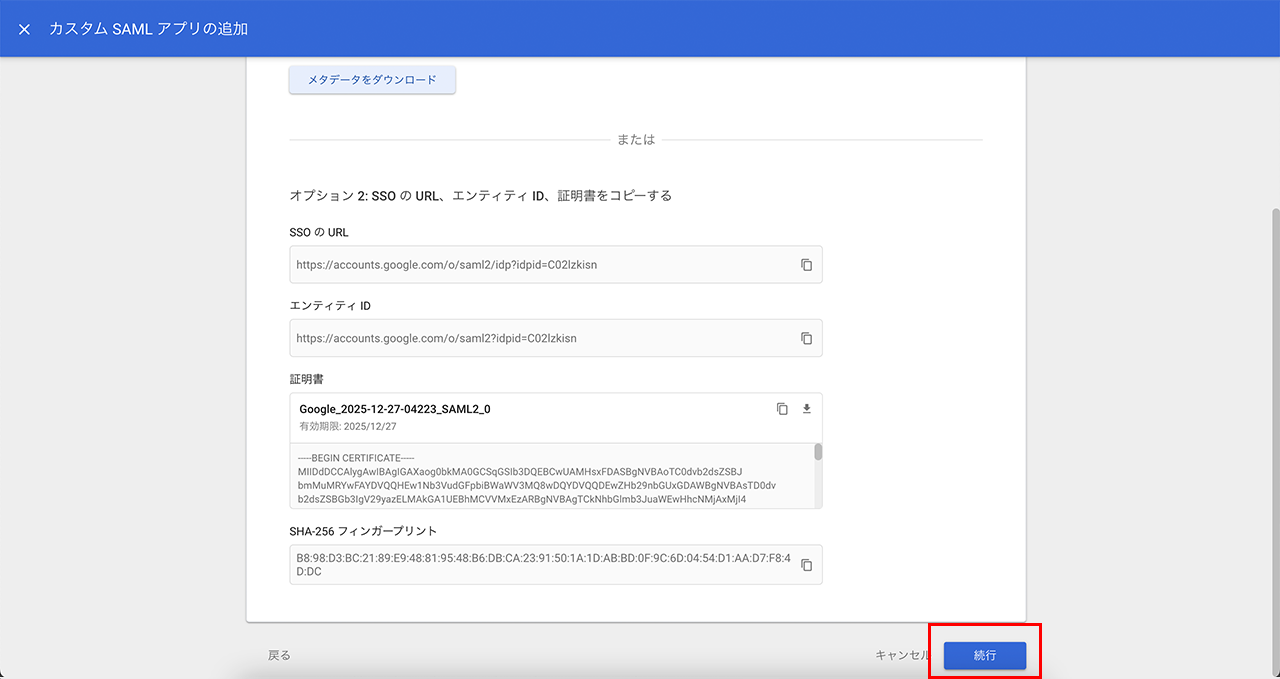Click the メタデータをダウンロード button
The image size is (1280, 679).
[x=372, y=80]
